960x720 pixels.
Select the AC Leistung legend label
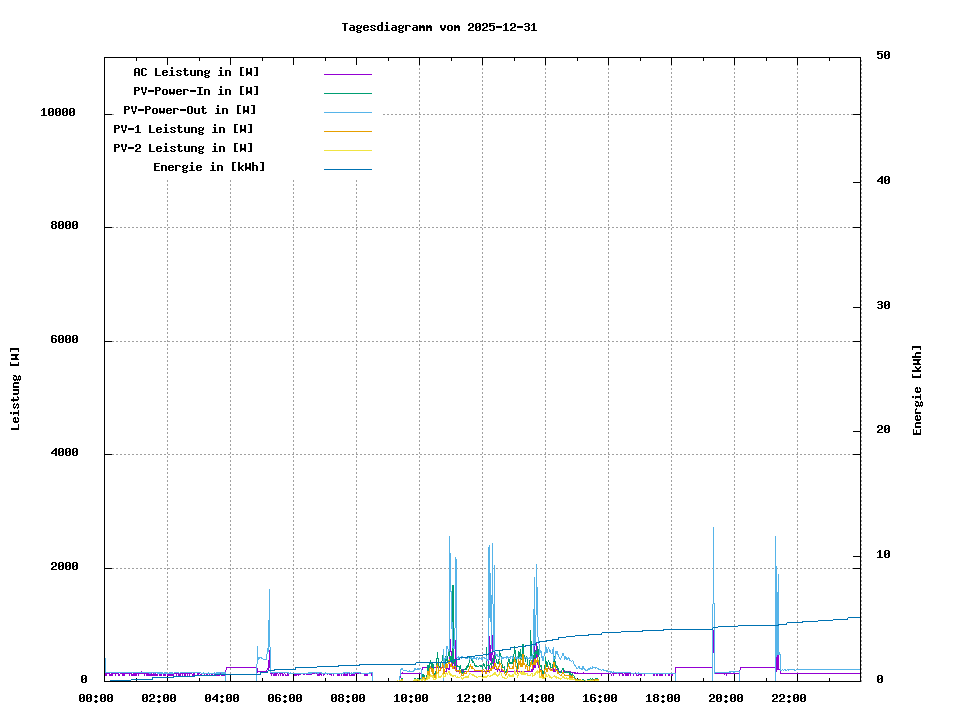[196, 72]
